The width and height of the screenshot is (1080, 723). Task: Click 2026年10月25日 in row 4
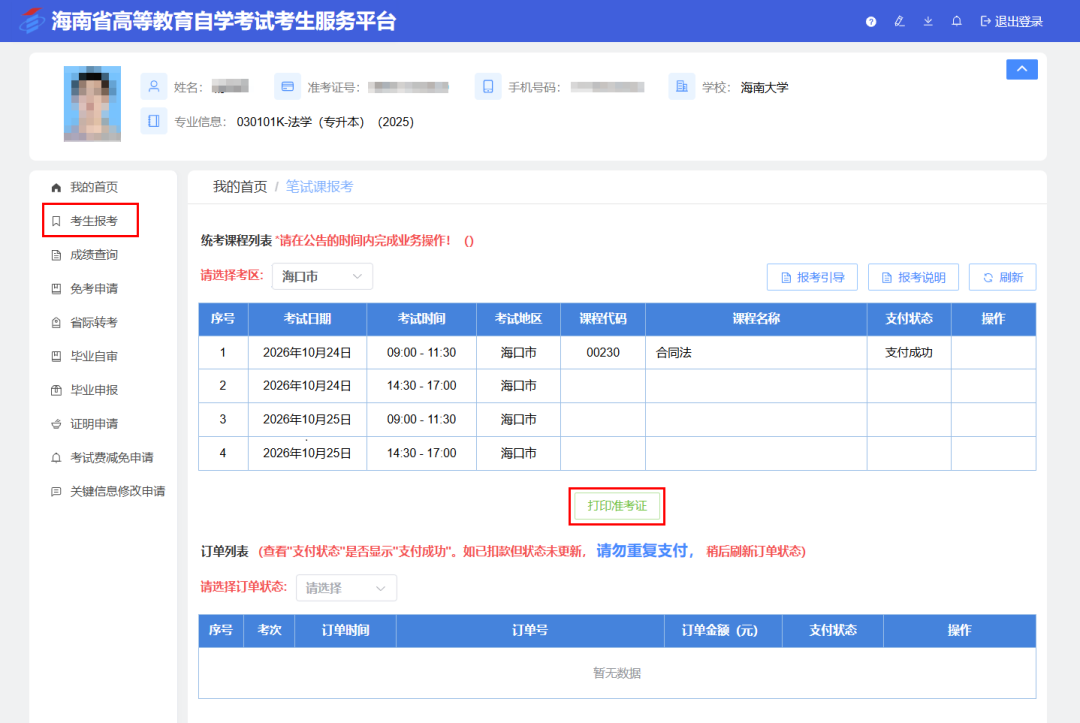pos(307,453)
